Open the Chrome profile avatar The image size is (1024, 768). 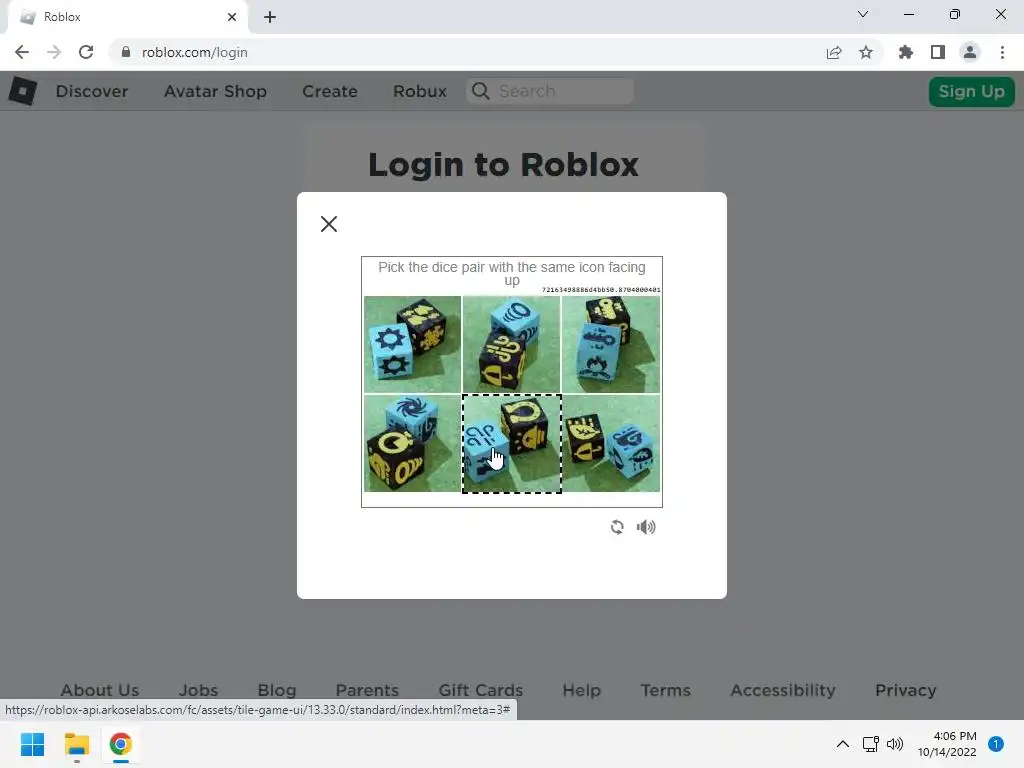(x=970, y=52)
